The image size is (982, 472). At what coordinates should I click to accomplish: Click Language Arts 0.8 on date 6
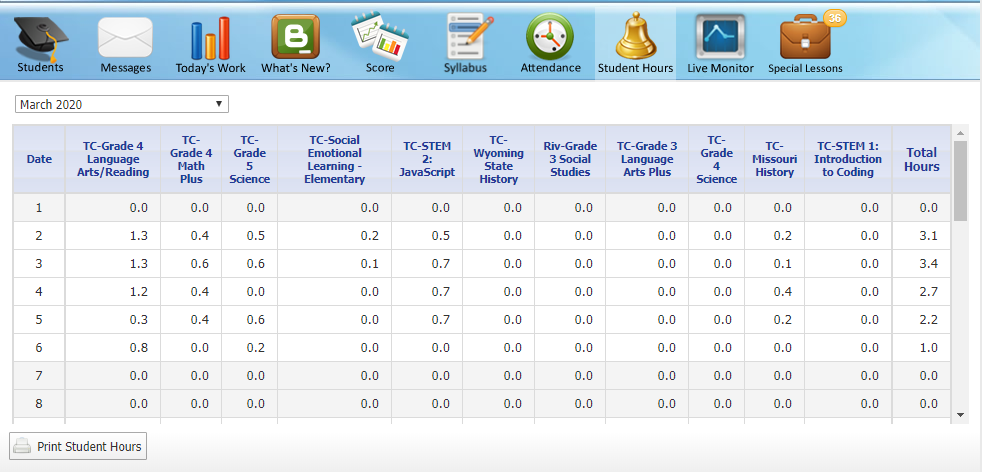point(138,347)
